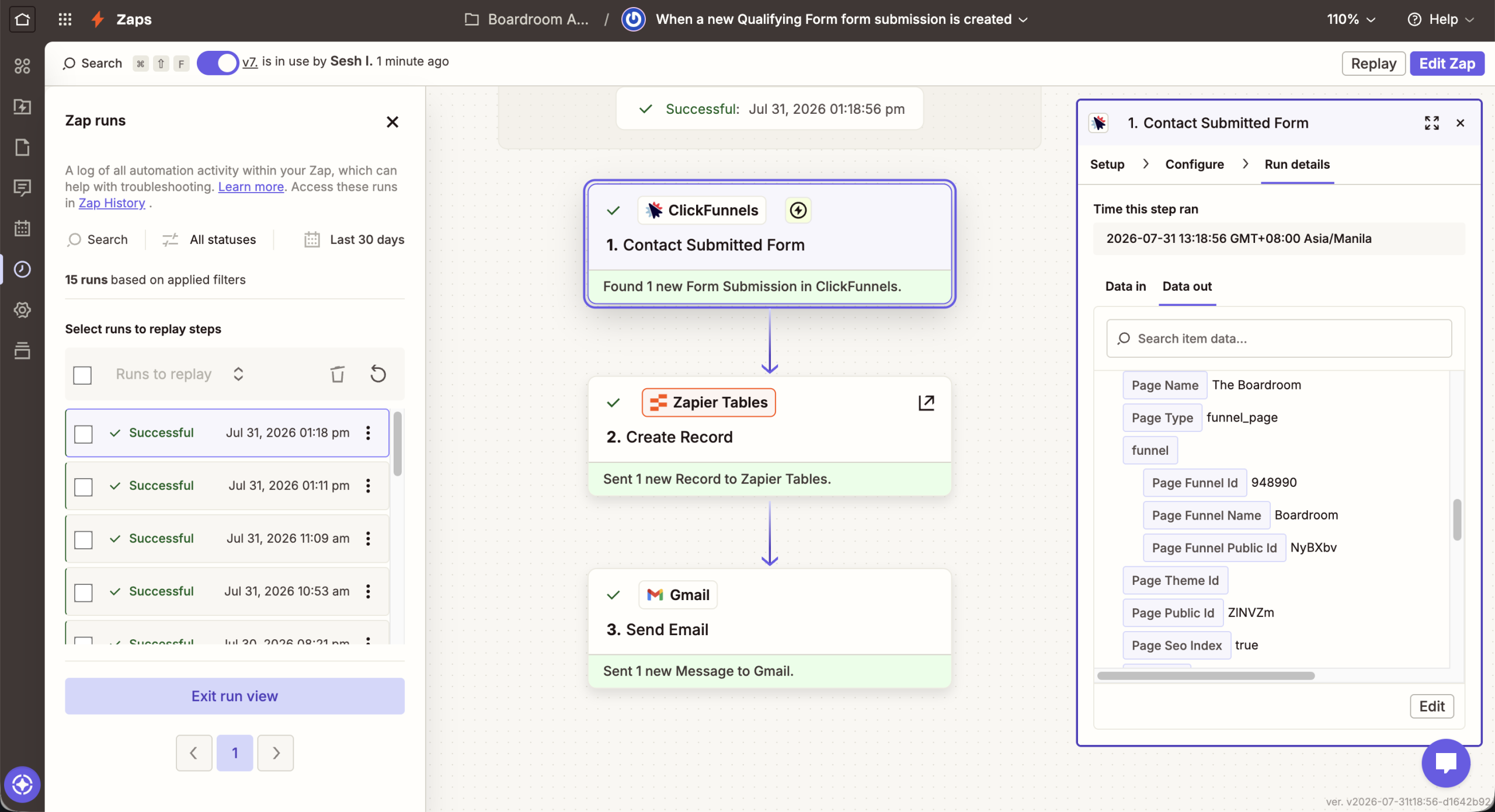Close the Zap runs panel

(392, 121)
